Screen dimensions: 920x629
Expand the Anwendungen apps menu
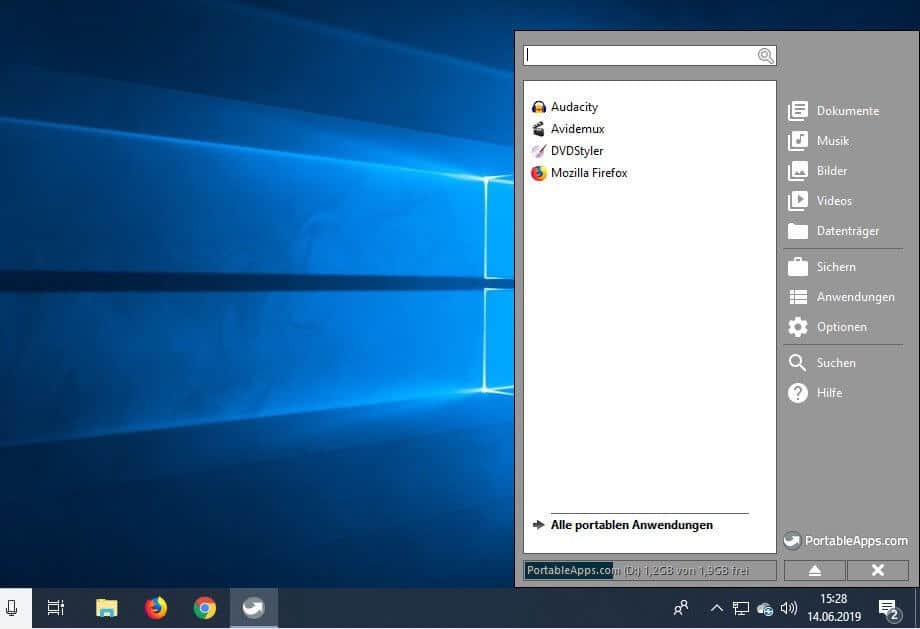pos(854,297)
